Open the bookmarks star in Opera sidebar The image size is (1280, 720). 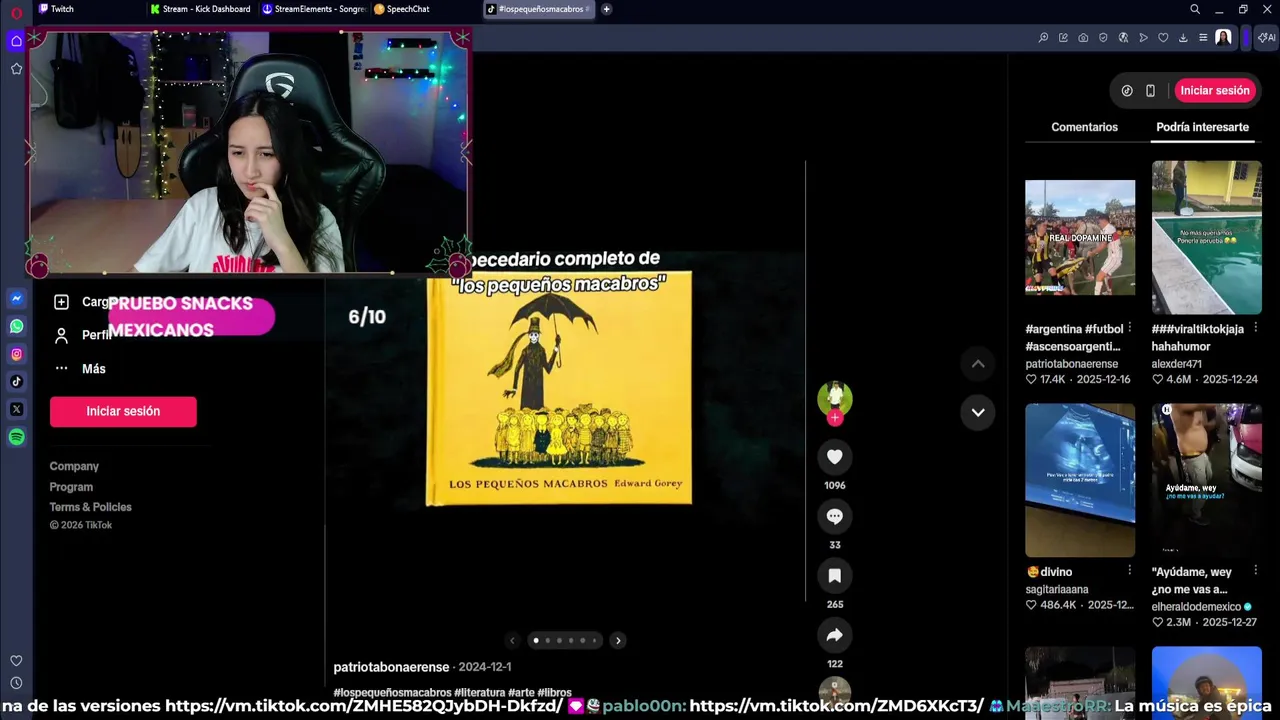coord(16,69)
